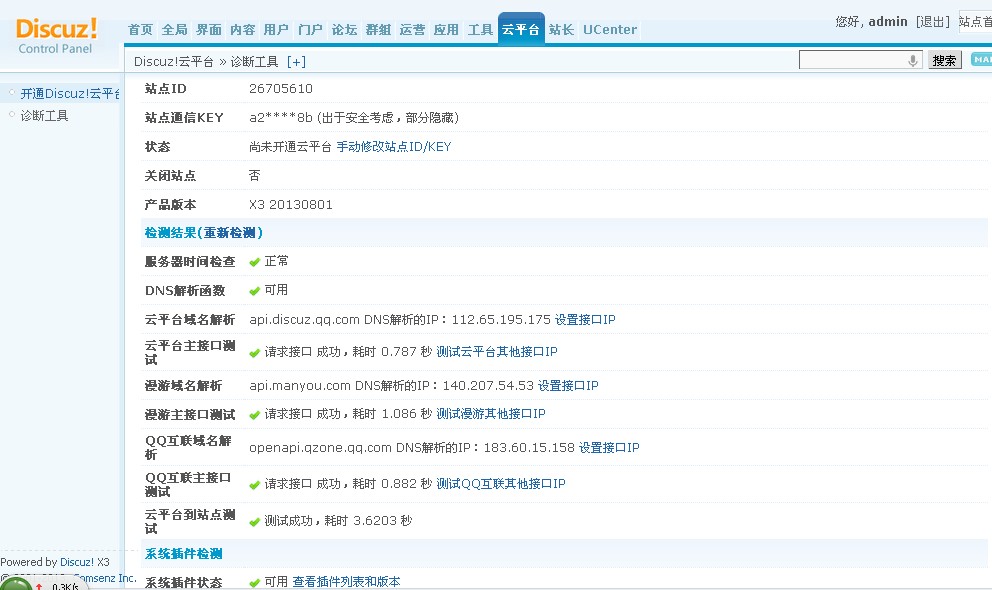
Task: Click green check in 云平台到站点测试 row
Action: click(x=255, y=522)
